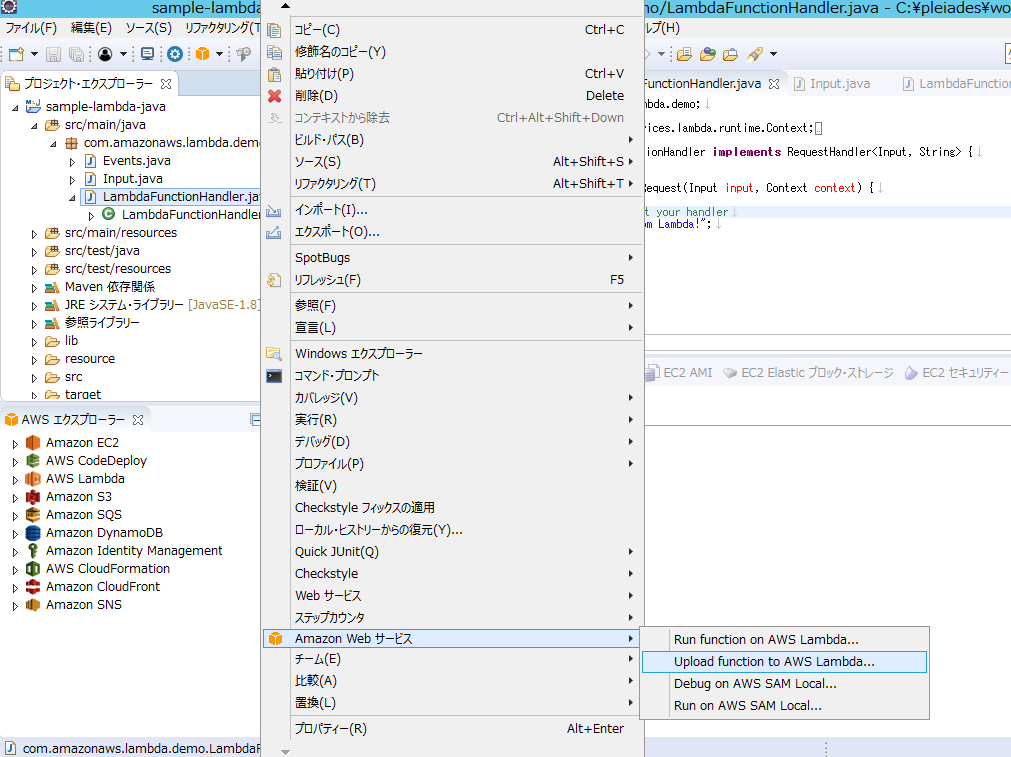Collapse the sample-lambda-java project node
1011x757 pixels.
[x=15, y=108]
